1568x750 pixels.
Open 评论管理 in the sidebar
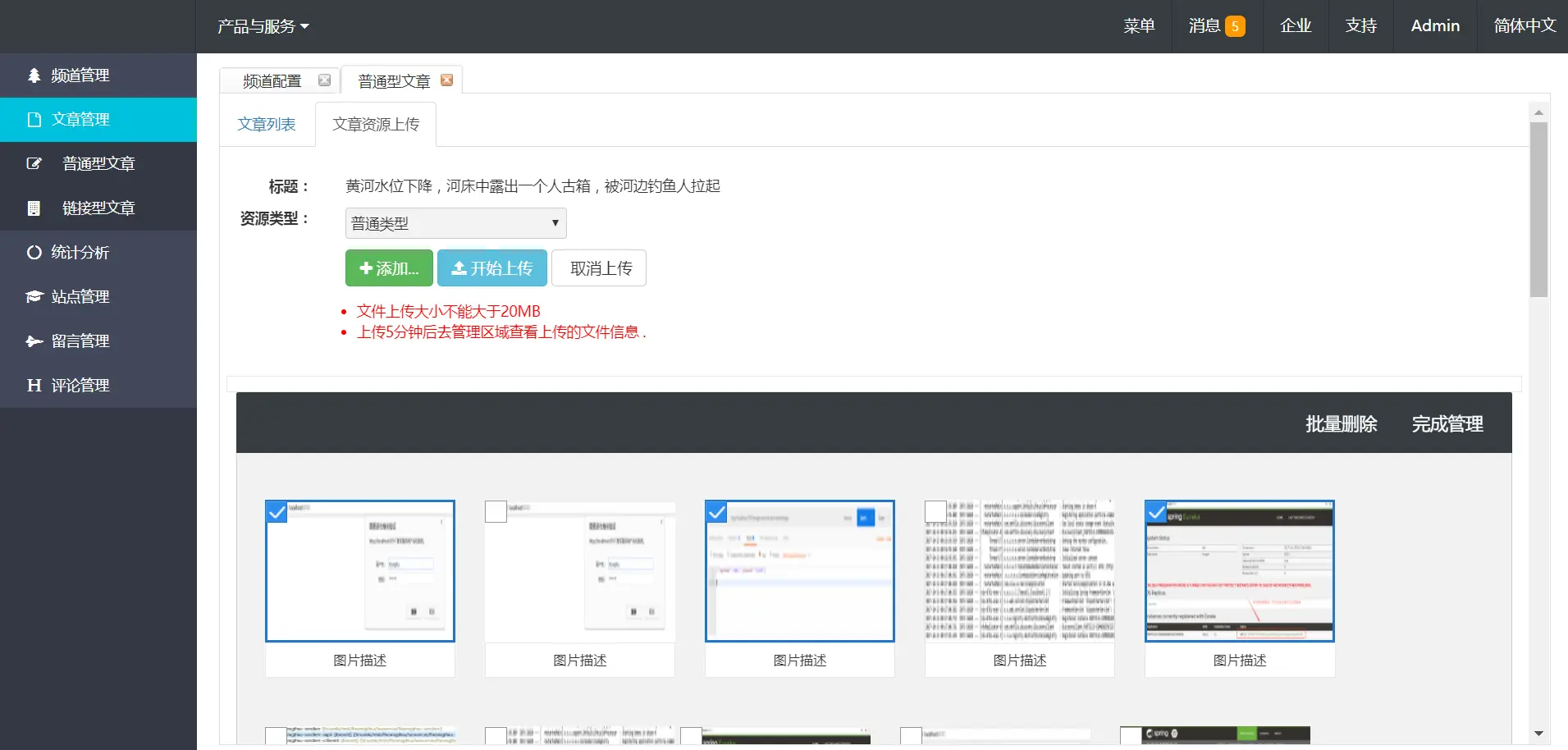(x=98, y=386)
